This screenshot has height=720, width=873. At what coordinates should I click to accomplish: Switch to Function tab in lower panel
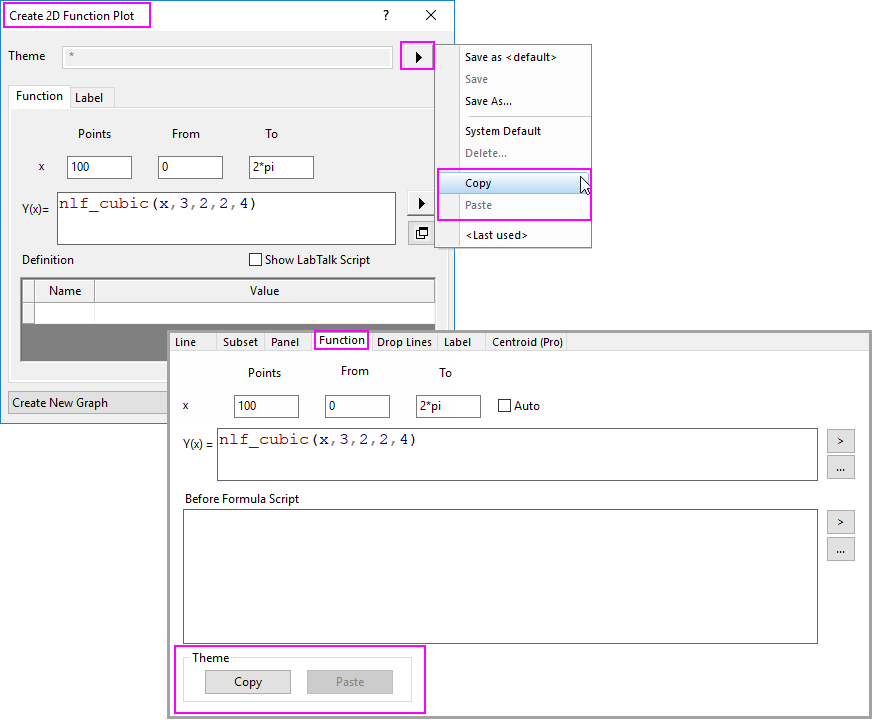(341, 340)
